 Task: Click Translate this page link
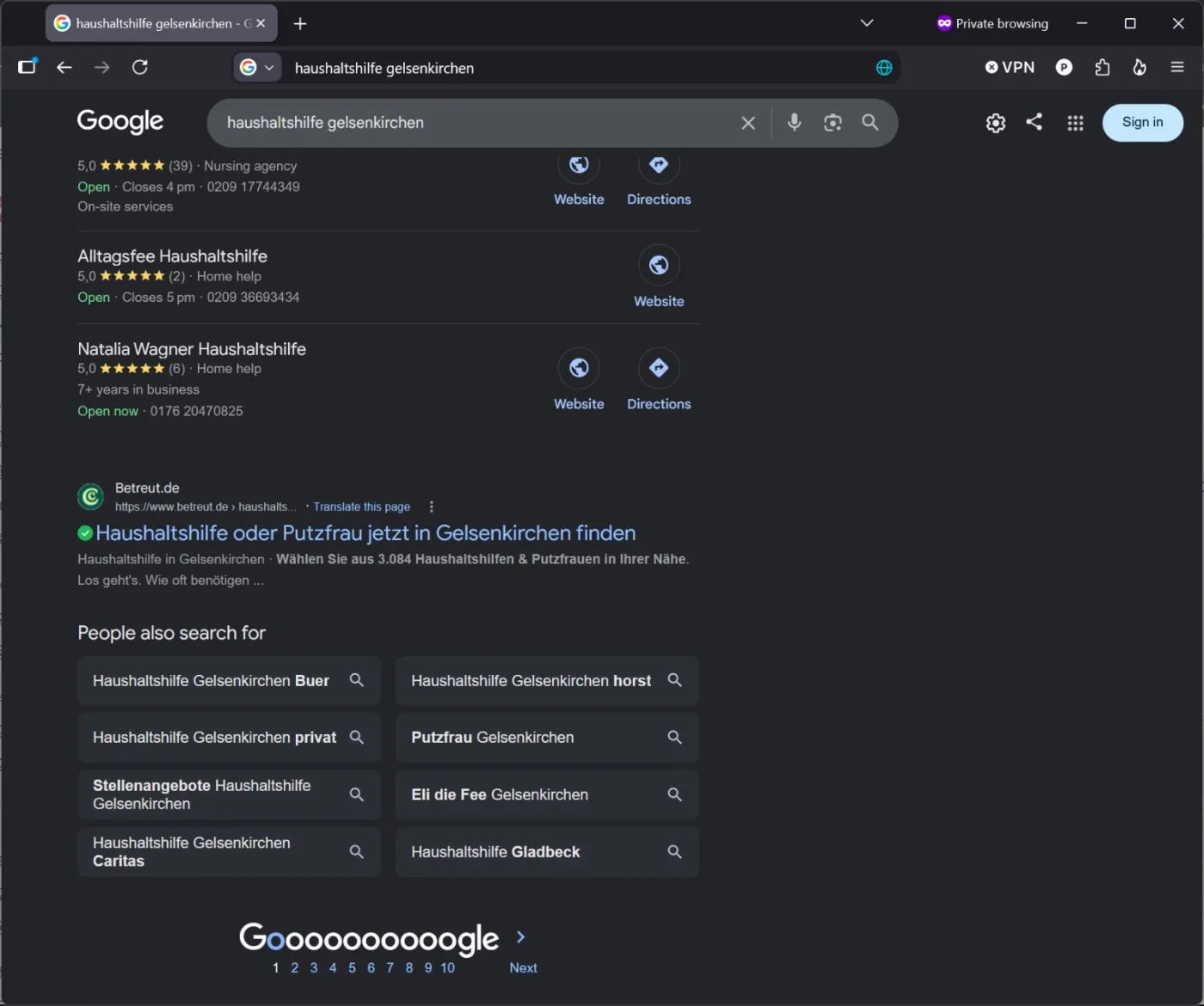point(361,506)
